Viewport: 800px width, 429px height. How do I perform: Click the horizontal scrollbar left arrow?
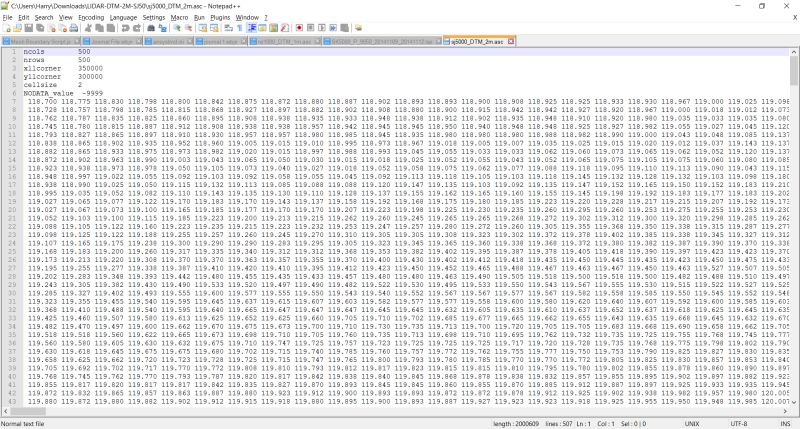click(5, 411)
